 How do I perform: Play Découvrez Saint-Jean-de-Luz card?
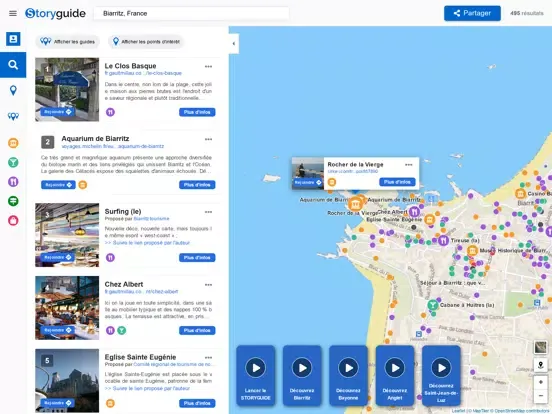(441, 376)
